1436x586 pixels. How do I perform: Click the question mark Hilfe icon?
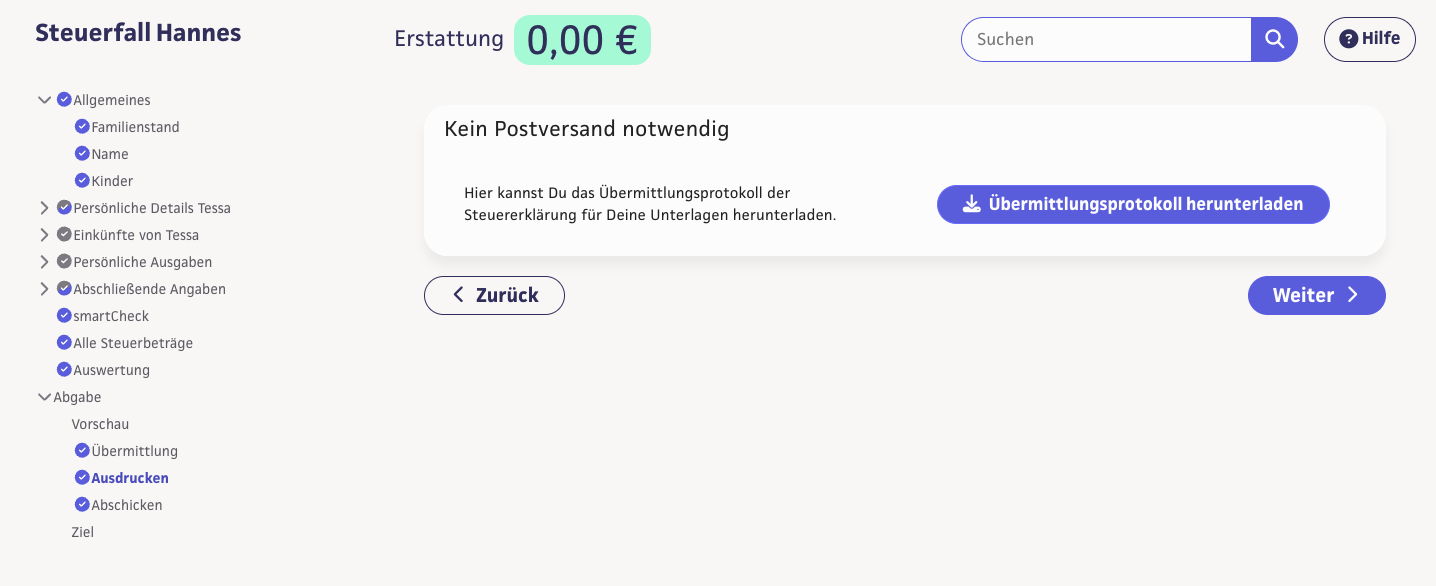click(x=1348, y=39)
